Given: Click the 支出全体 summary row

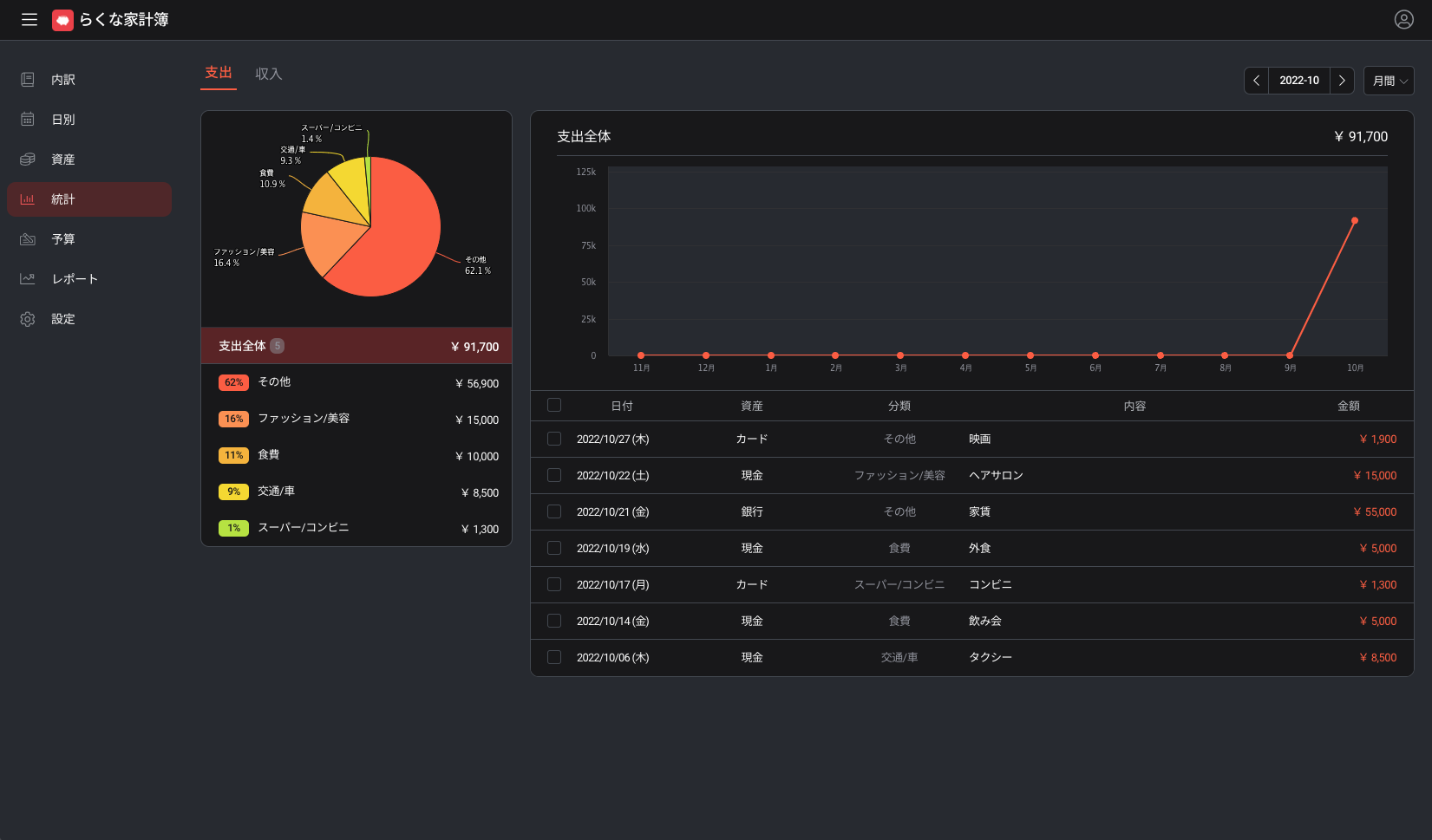Looking at the screenshot, I should (x=356, y=346).
